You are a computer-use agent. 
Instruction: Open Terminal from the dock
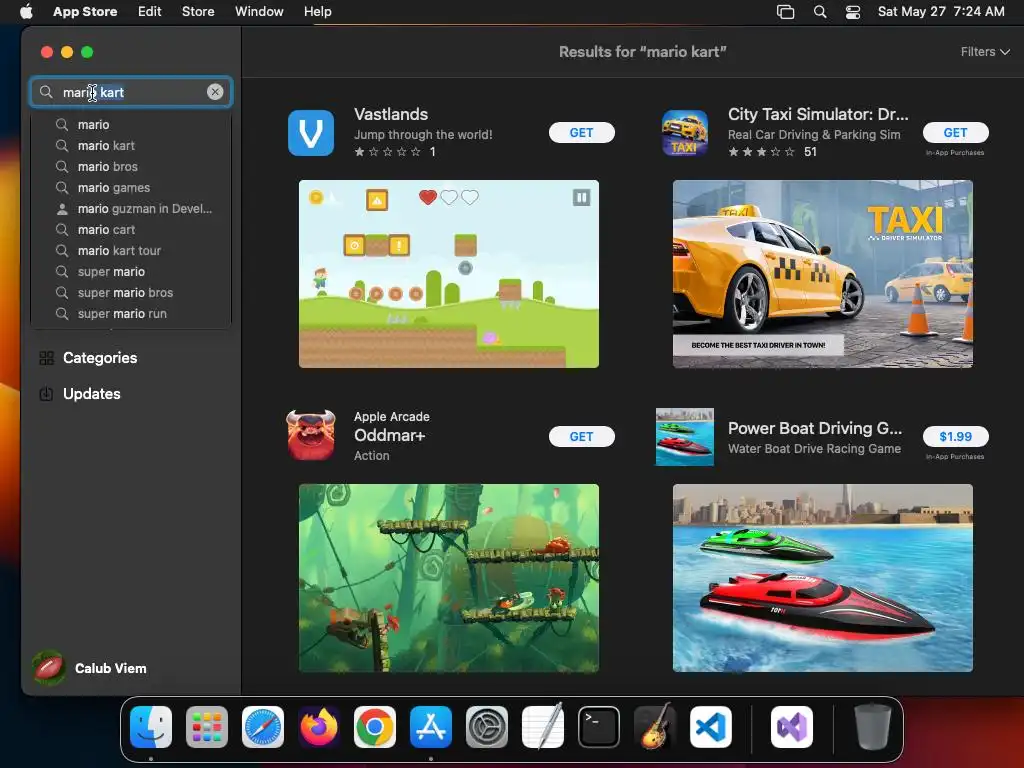tap(599, 727)
